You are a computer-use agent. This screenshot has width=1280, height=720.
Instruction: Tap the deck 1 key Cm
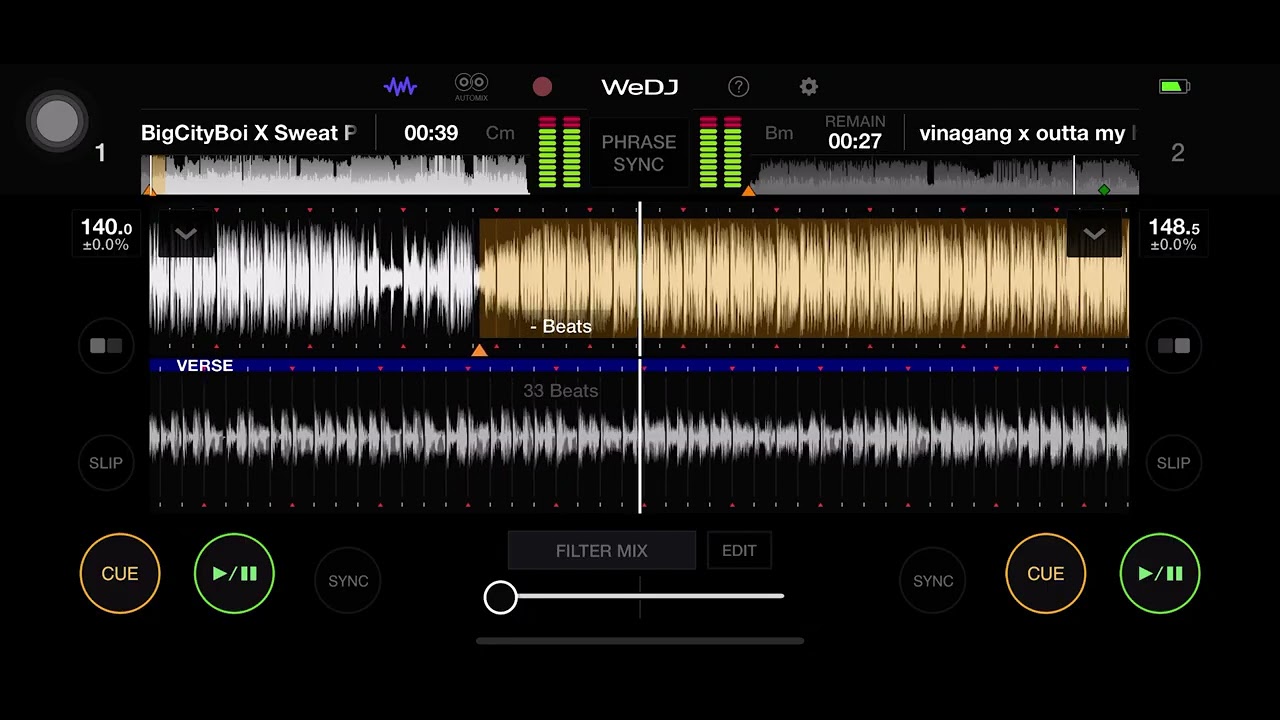(500, 133)
